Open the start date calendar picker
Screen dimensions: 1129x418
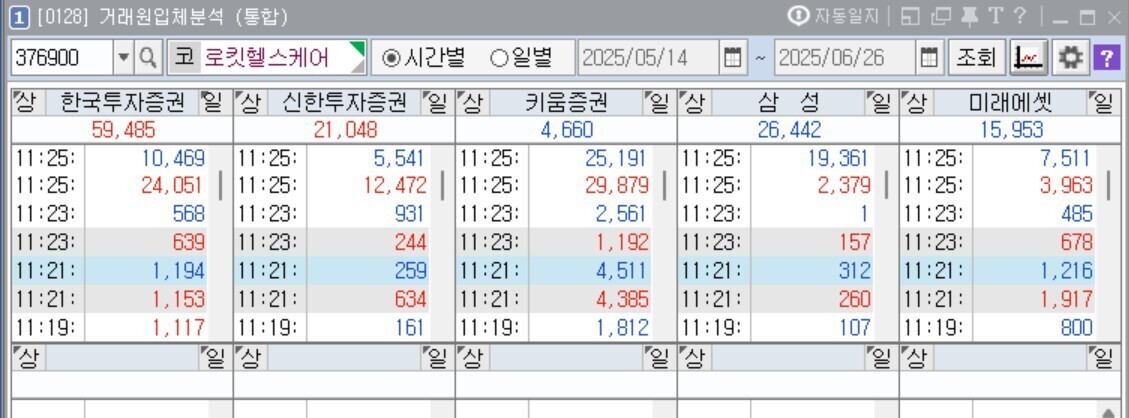tap(732, 58)
